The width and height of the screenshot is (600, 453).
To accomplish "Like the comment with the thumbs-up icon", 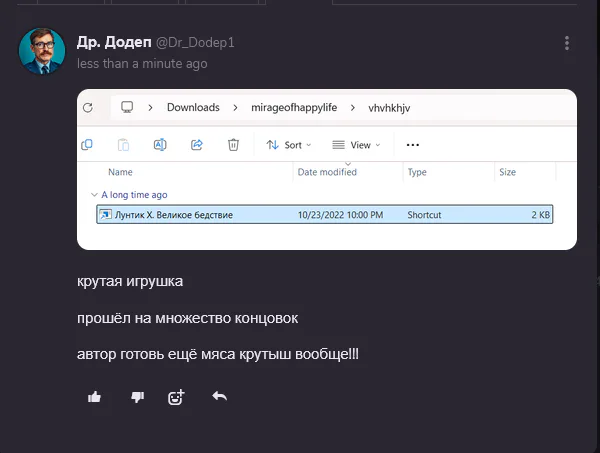I will [94, 397].
